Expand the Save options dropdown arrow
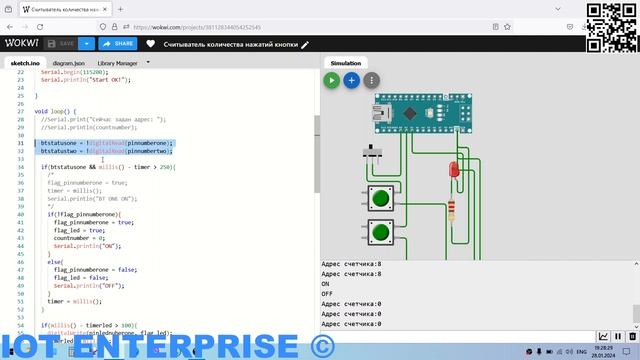The width and height of the screenshot is (640, 360). coord(87,44)
